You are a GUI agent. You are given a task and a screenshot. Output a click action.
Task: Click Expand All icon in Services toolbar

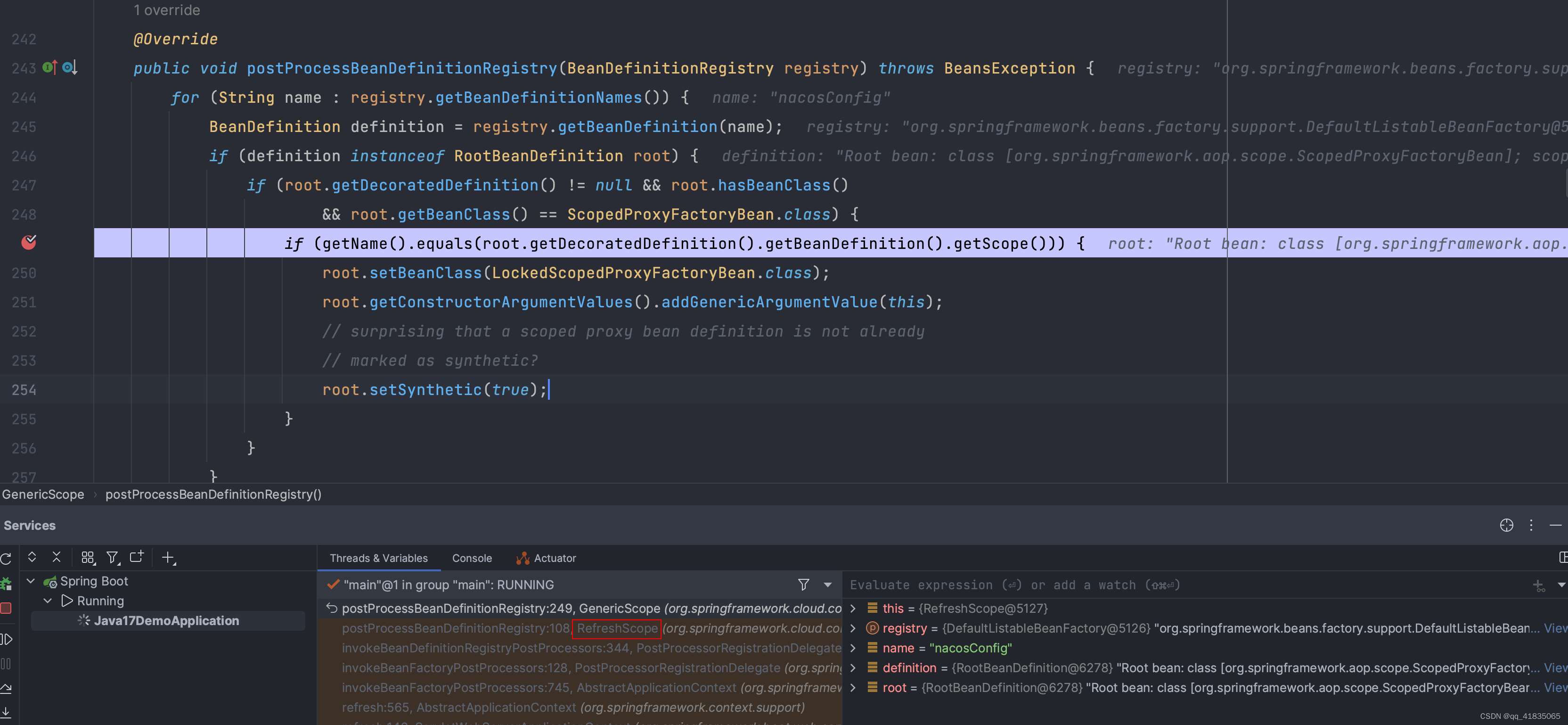pos(32,557)
